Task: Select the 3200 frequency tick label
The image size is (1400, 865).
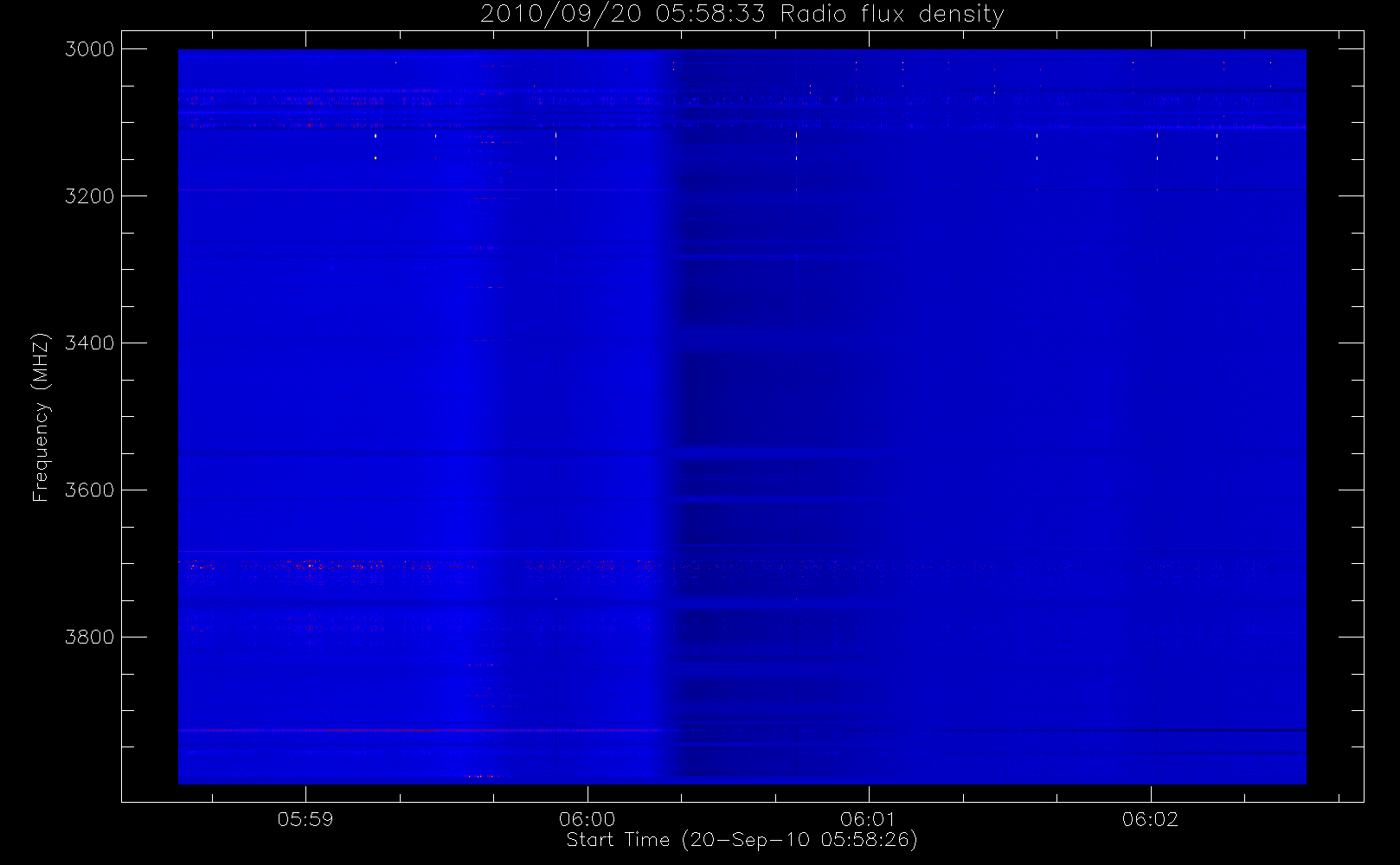Action: click(x=90, y=196)
